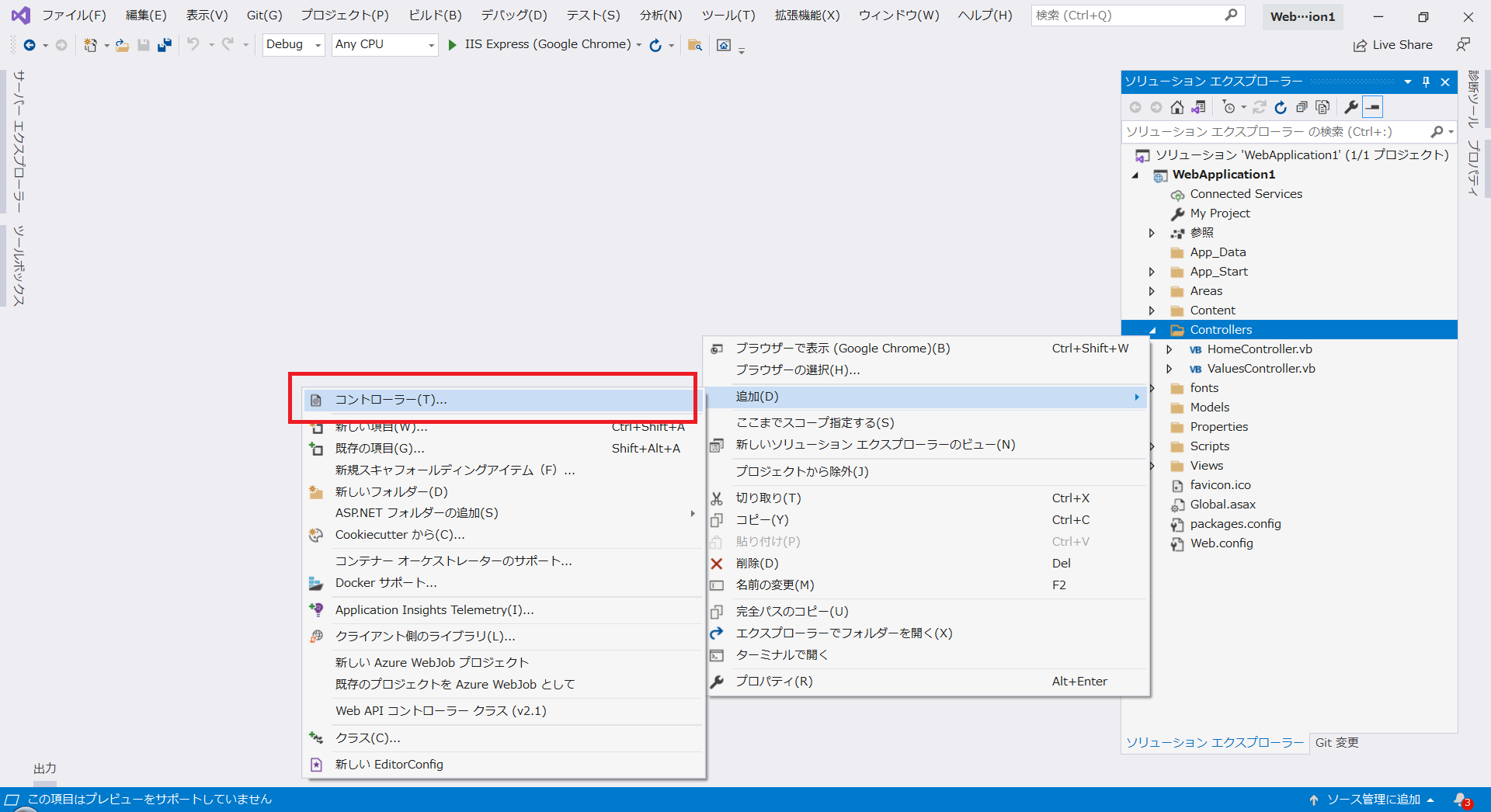Image resolution: width=1491 pixels, height=812 pixels.
Task: Open the Any CPU platform dropdown
Action: [x=384, y=44]
